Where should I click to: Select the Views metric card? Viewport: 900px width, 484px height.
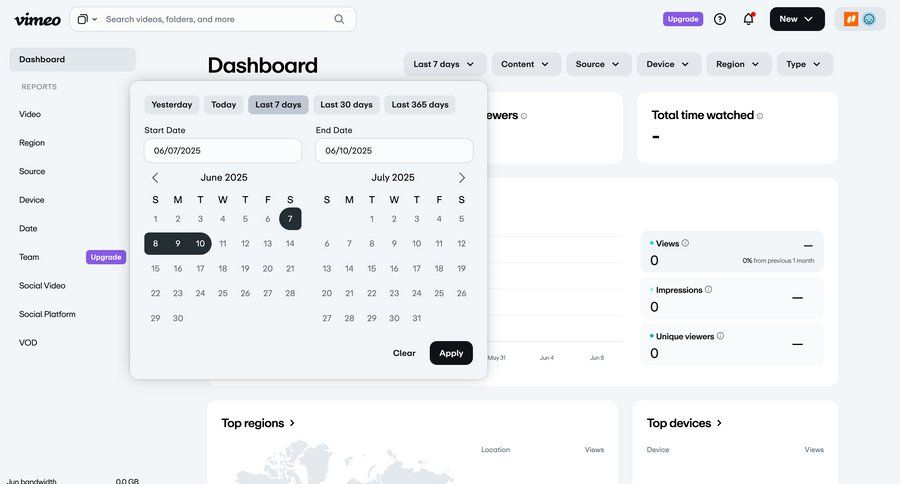[732, 251]
